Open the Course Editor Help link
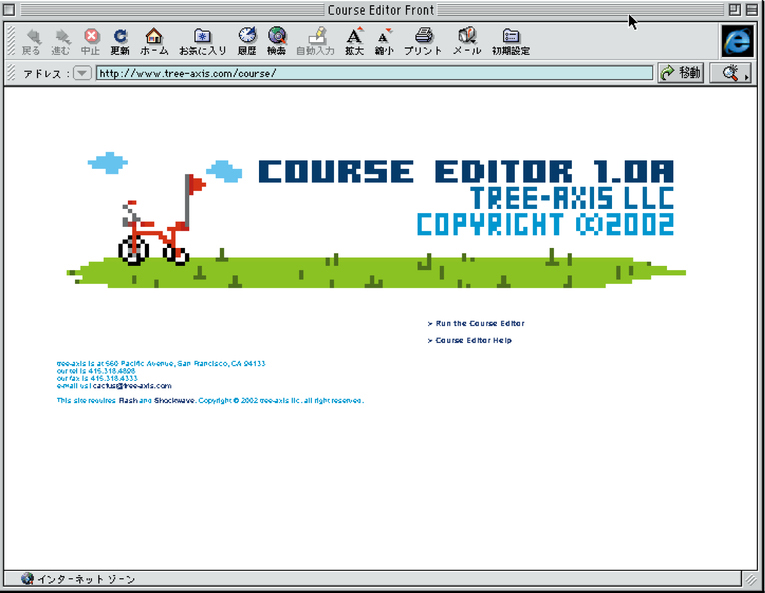Viewport: 765px width, 593px height. [x=473, y=341]
